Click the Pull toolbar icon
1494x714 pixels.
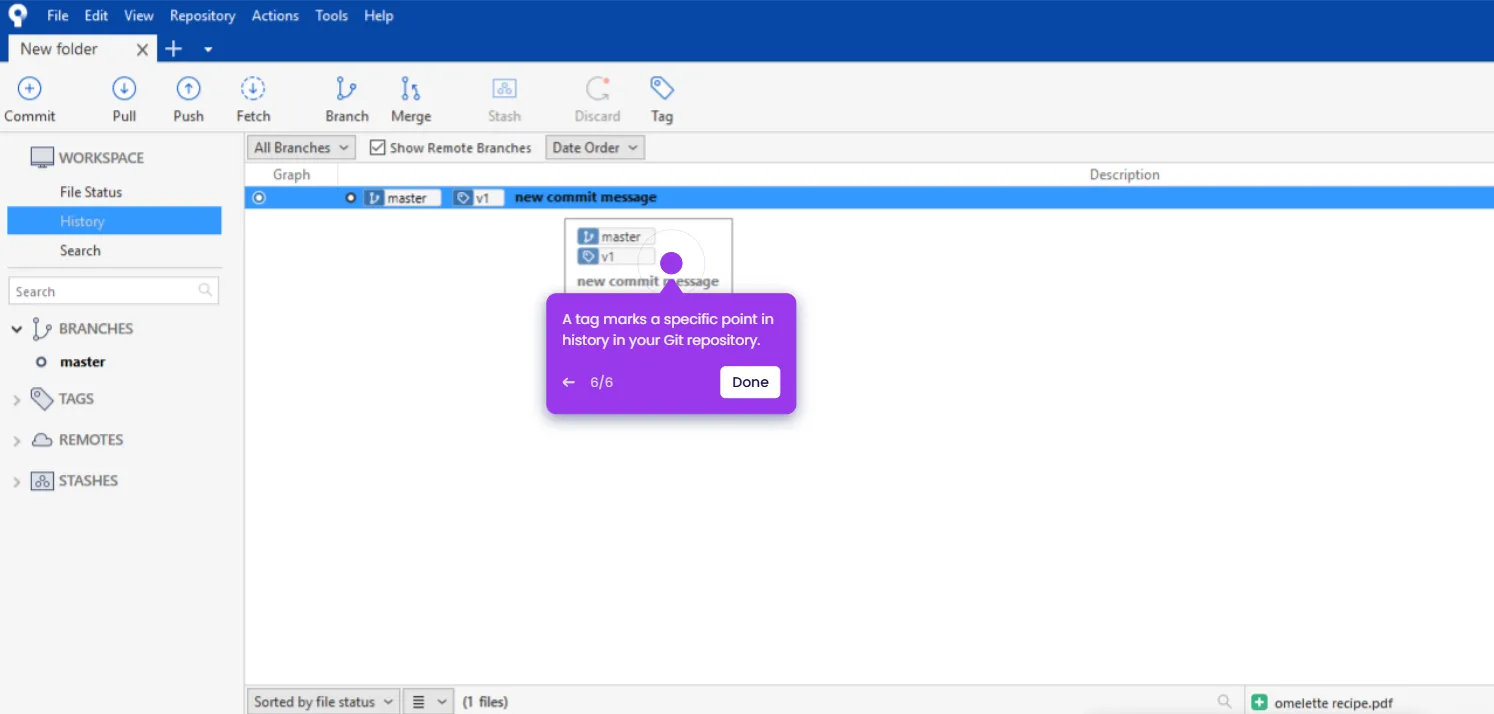tap(124, 88)
